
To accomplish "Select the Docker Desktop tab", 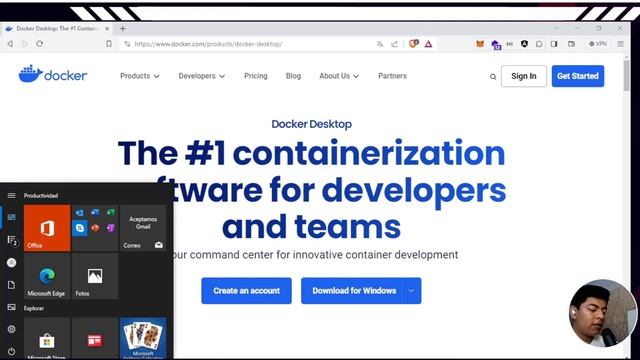I will pyautogui.click(x=57, y=29).
